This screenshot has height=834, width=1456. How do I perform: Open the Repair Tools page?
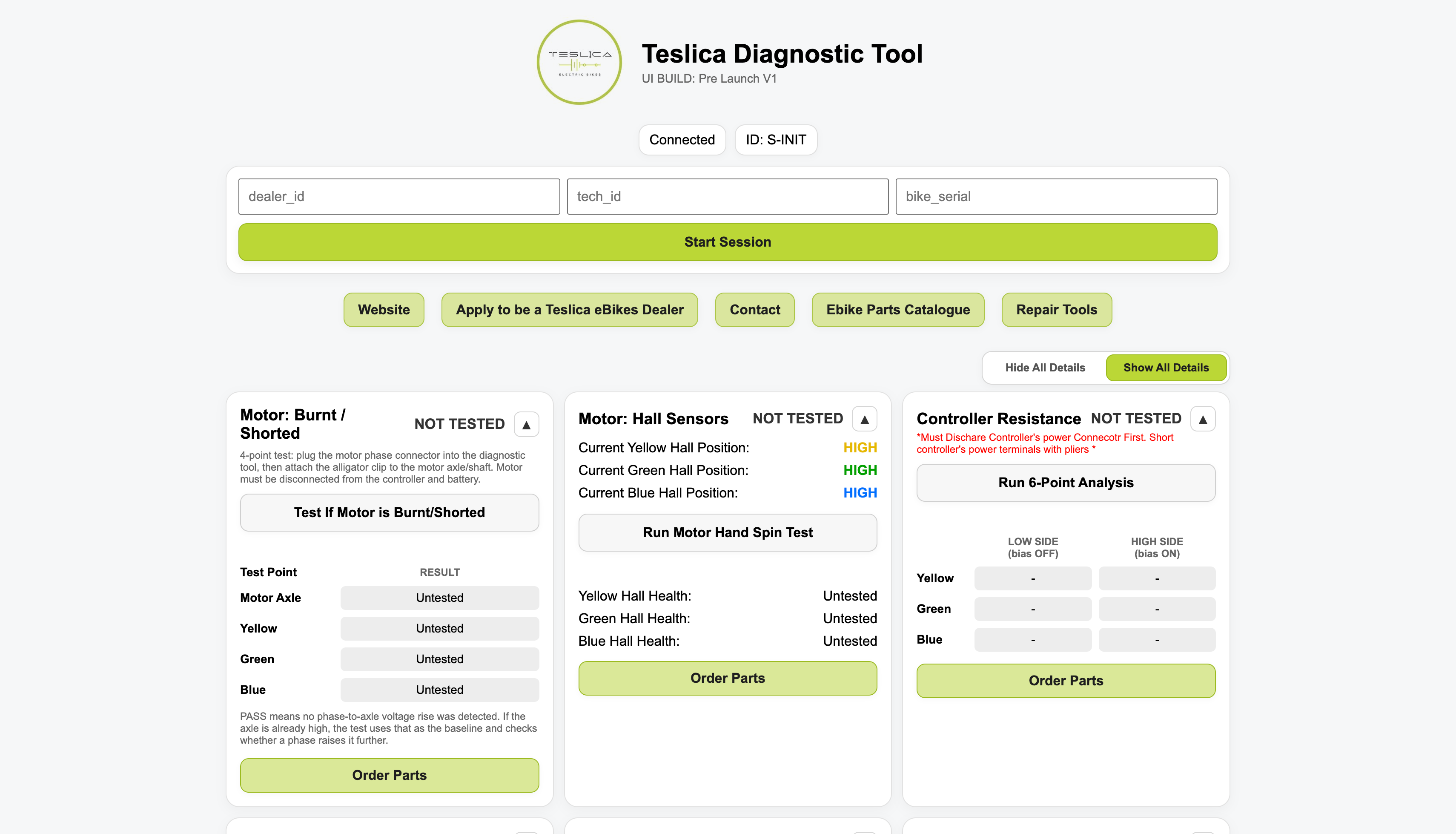[1057, 310]
